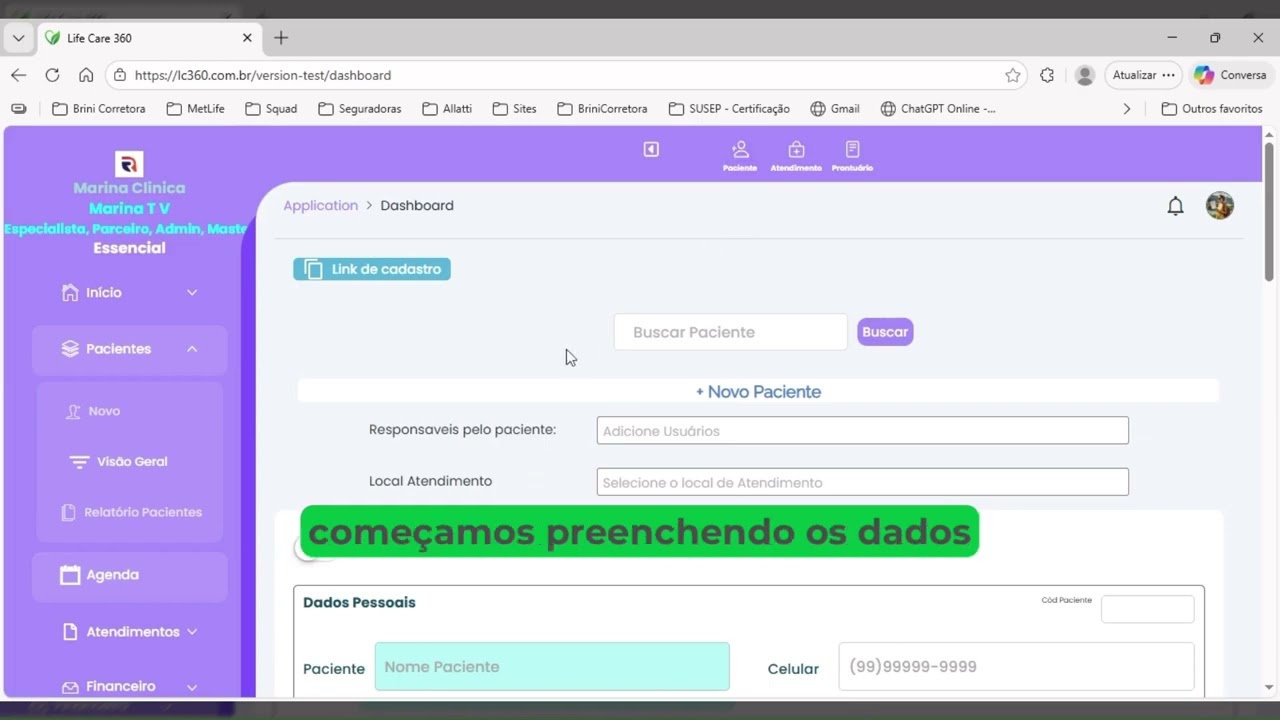Bookmark this page with the star
Screen dimensions: 1280x720
[1013, 75]
